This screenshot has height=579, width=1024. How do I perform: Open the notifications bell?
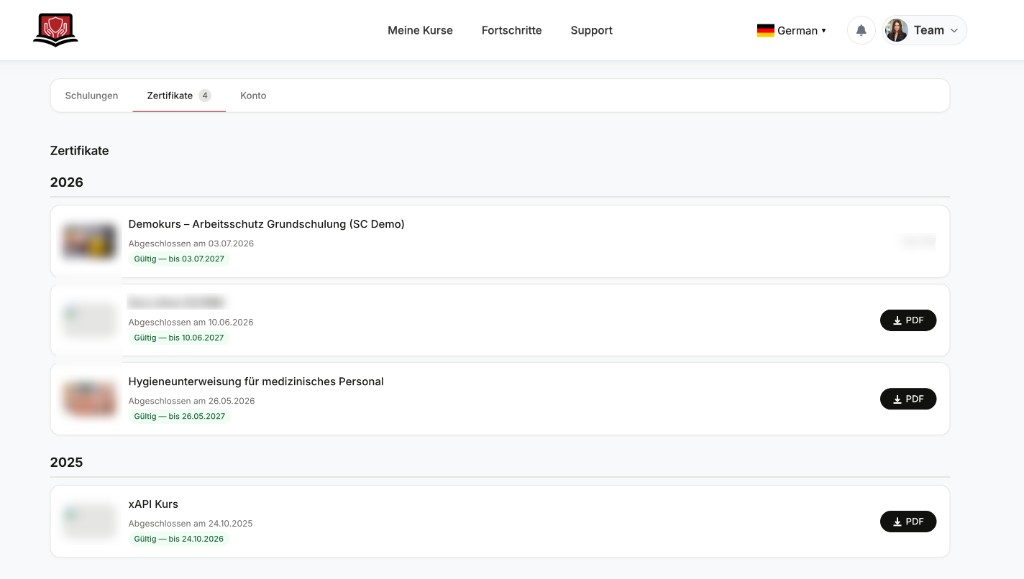pyautogui.click(x=861, y=30)
